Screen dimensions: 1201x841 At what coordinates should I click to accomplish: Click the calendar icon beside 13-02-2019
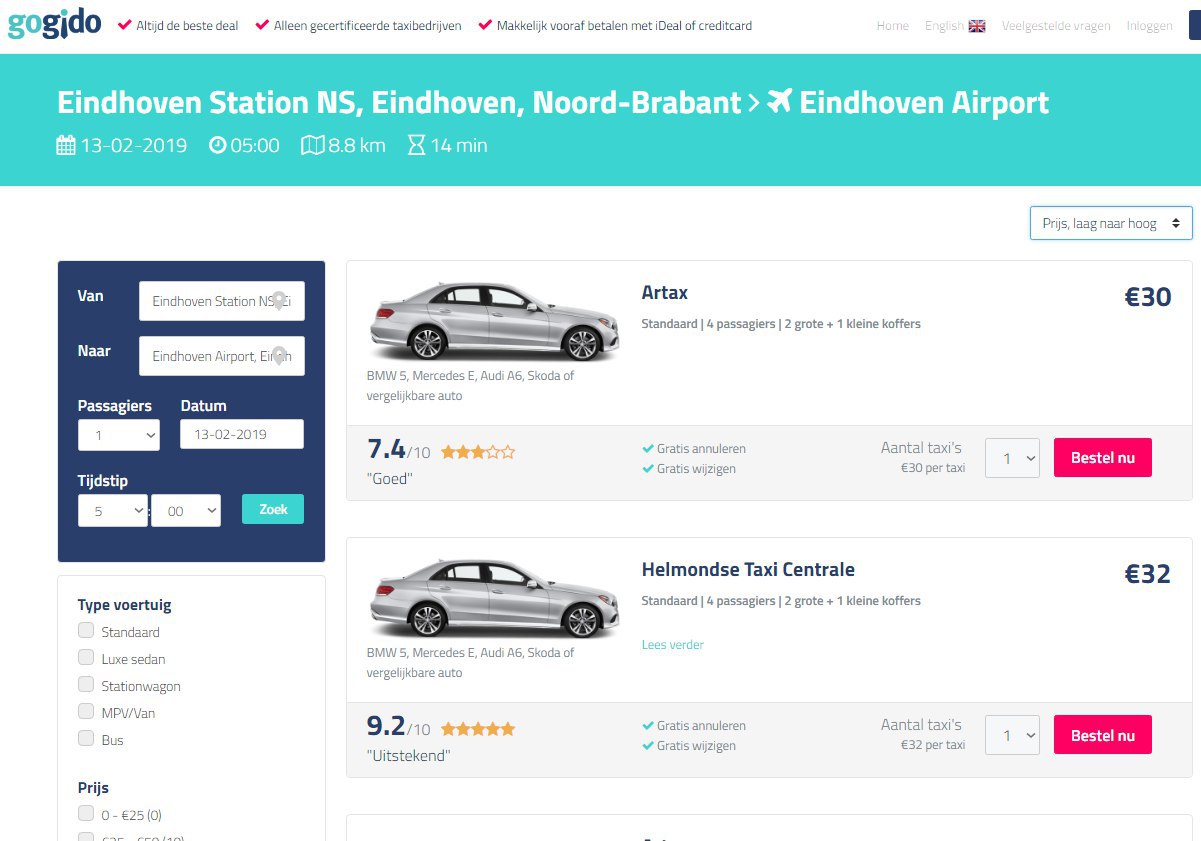(x=66, y=146)
